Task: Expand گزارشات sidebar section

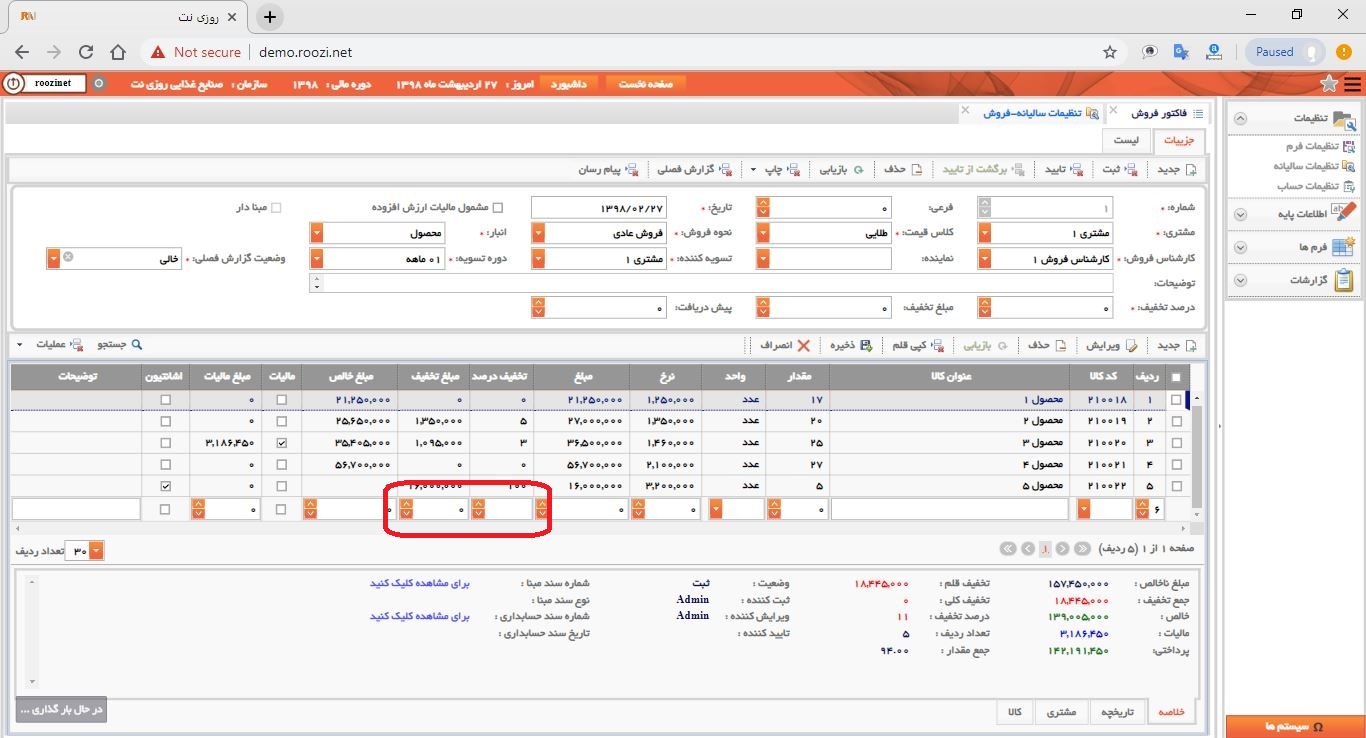Action: point(1240,280)
